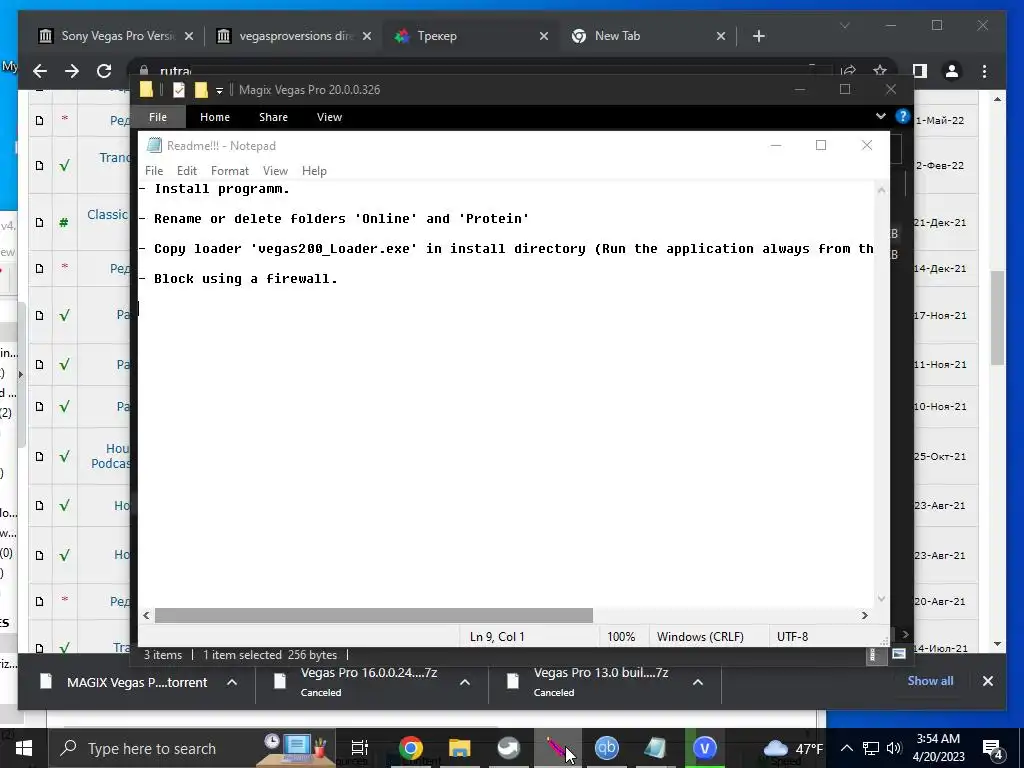Open the Windows Start menu
1024x768 pixels.
[x=24, y=748]
